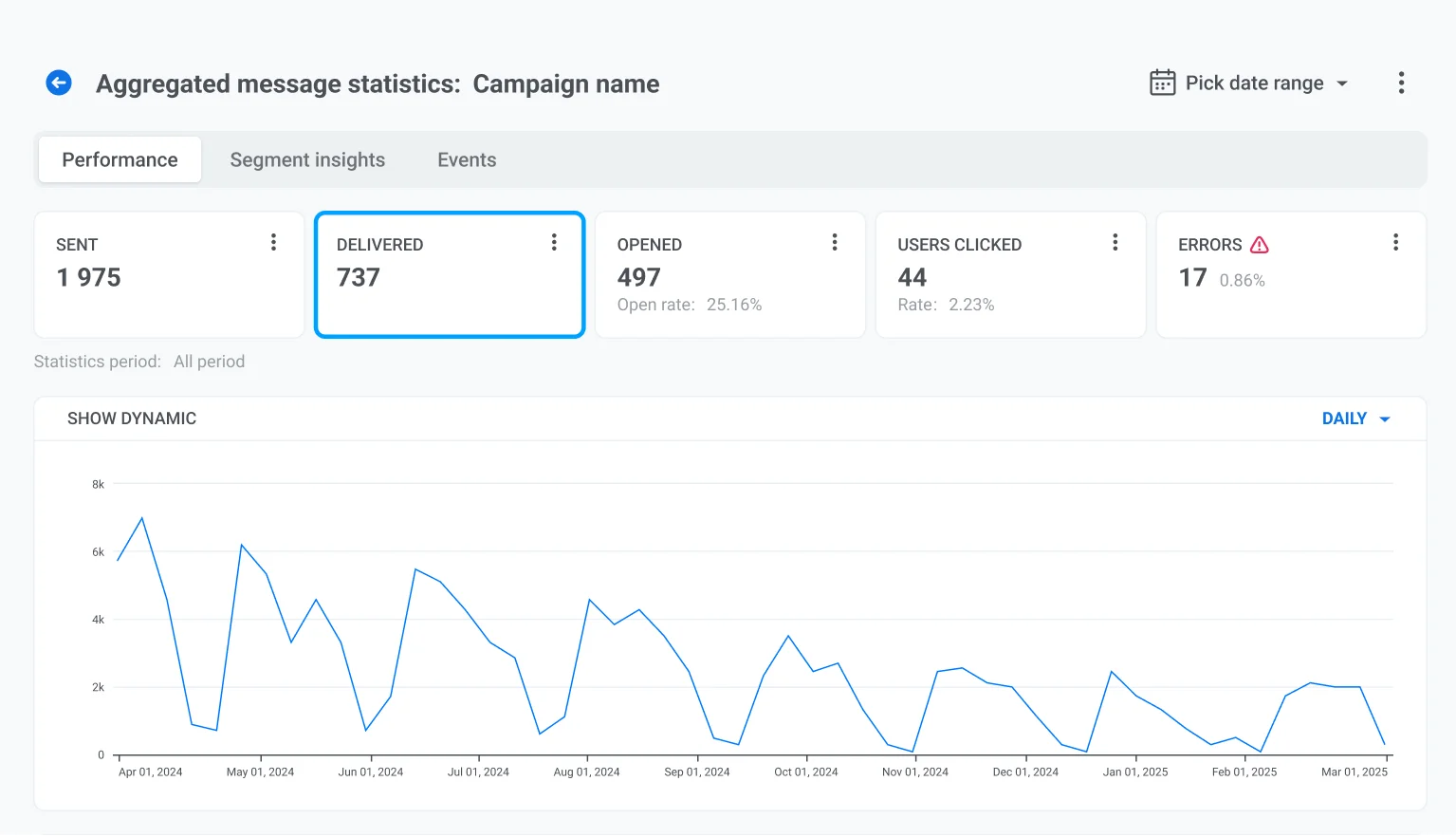The image size is (1456, 837).
Task: Switch to the Performance tab
Action: (120, 159)
